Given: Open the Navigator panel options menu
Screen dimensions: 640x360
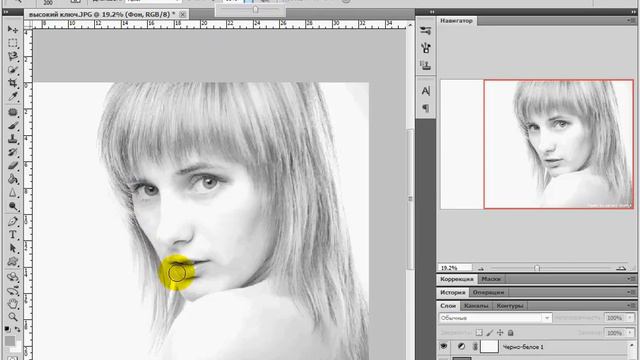Looking at the screenshot, I should click(x=631, y=20).
